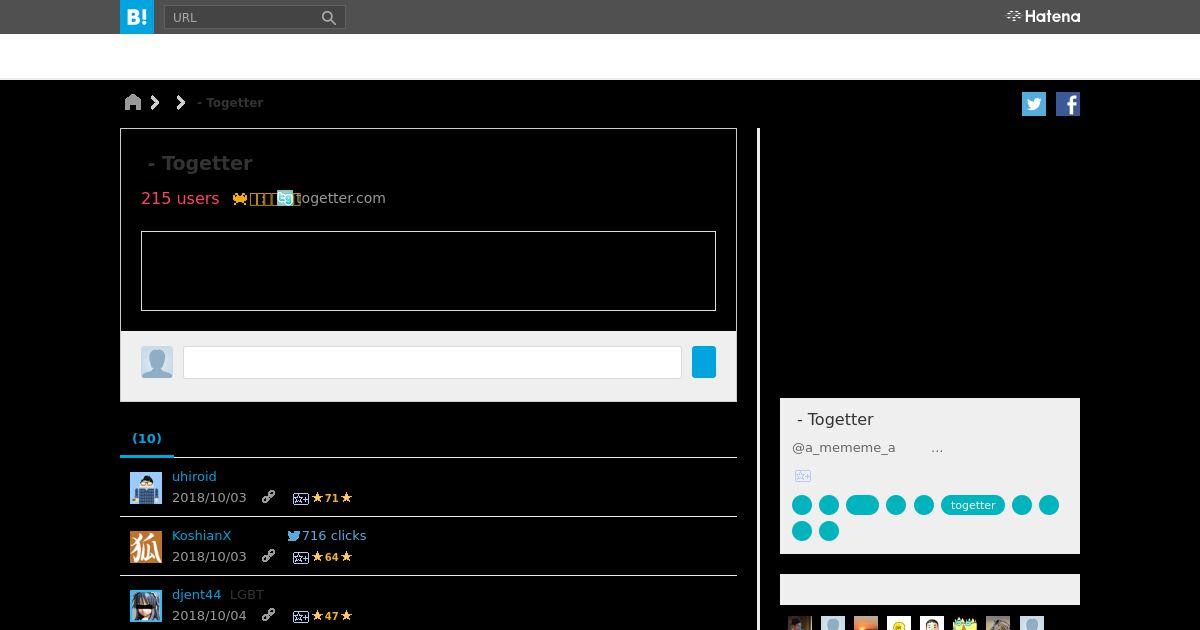Open the Hatena logo link
This screenshot has height=630, width=1200.
(x=1043, y=16)
